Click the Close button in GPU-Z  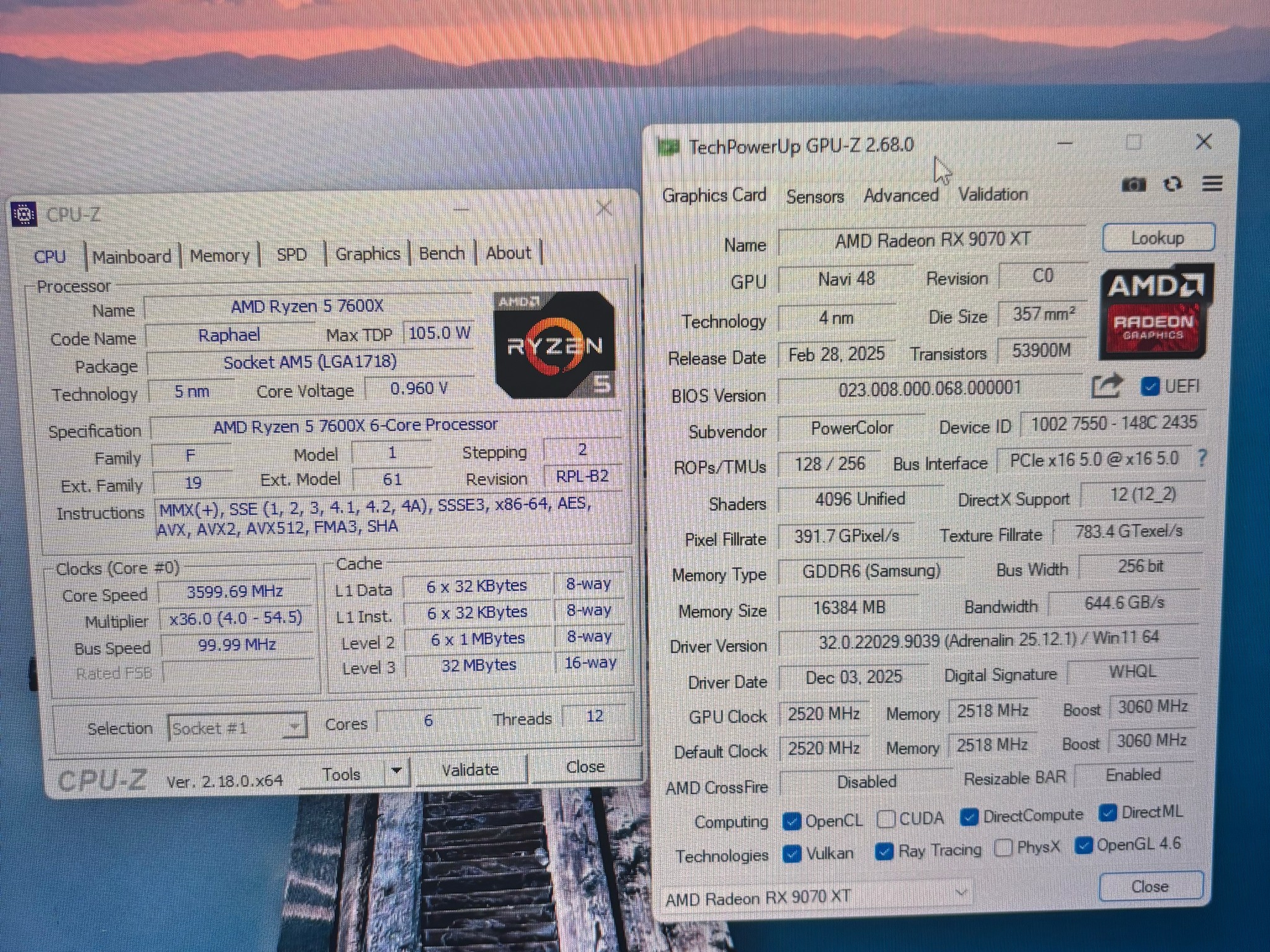(1150, 886)
